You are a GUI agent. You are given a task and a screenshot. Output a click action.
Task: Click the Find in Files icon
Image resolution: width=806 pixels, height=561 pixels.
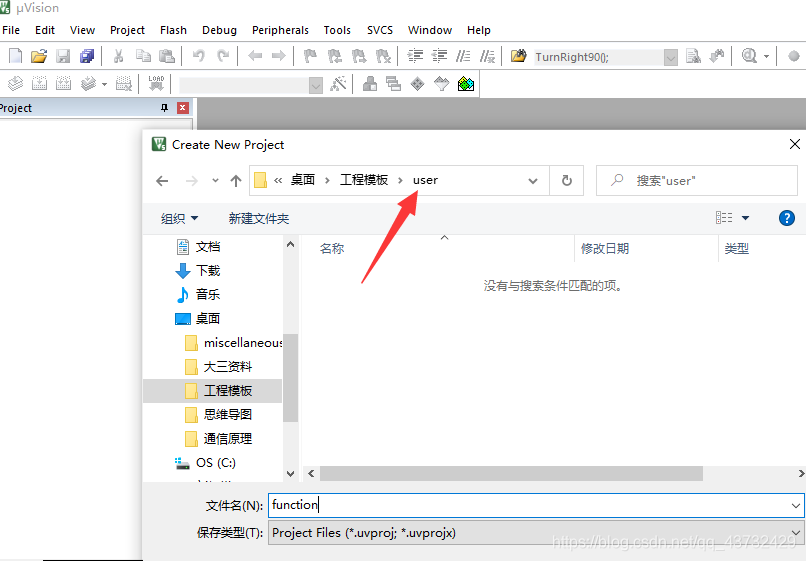coord(519,56)
